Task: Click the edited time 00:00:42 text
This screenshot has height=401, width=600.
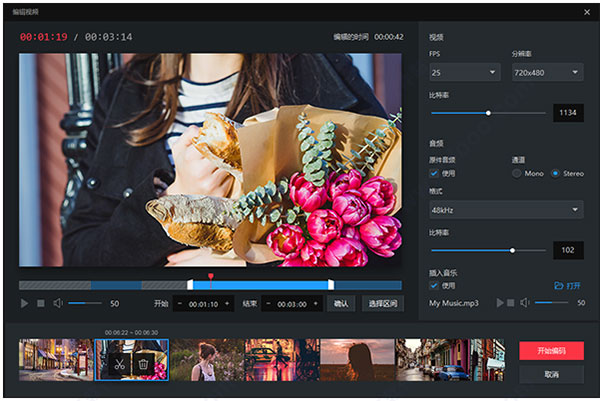Action: (x=389, y=37)
